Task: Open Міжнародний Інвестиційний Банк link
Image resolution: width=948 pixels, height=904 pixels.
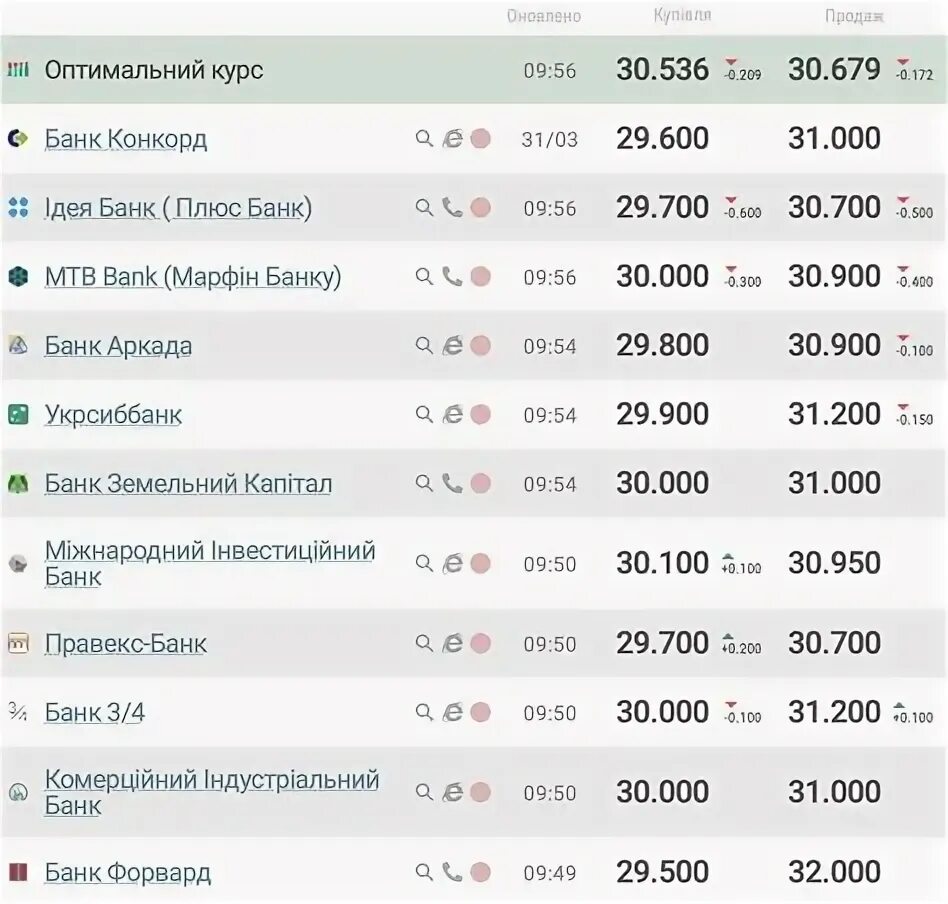Action: 210,564
